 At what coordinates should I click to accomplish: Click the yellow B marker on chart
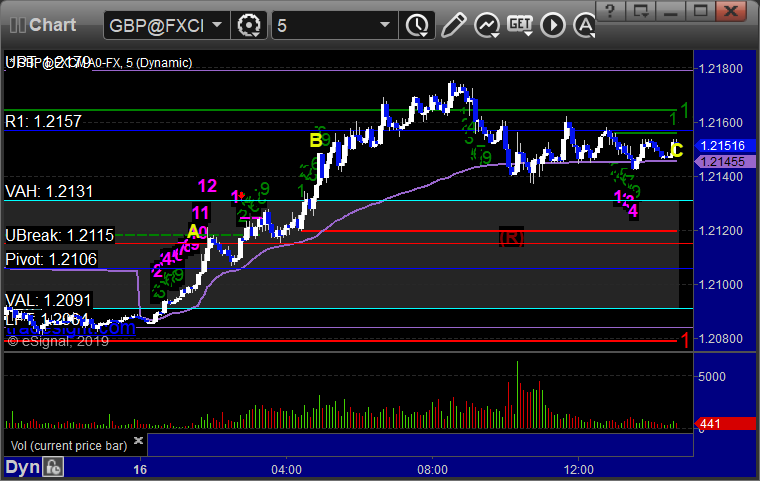pos(316,141)
